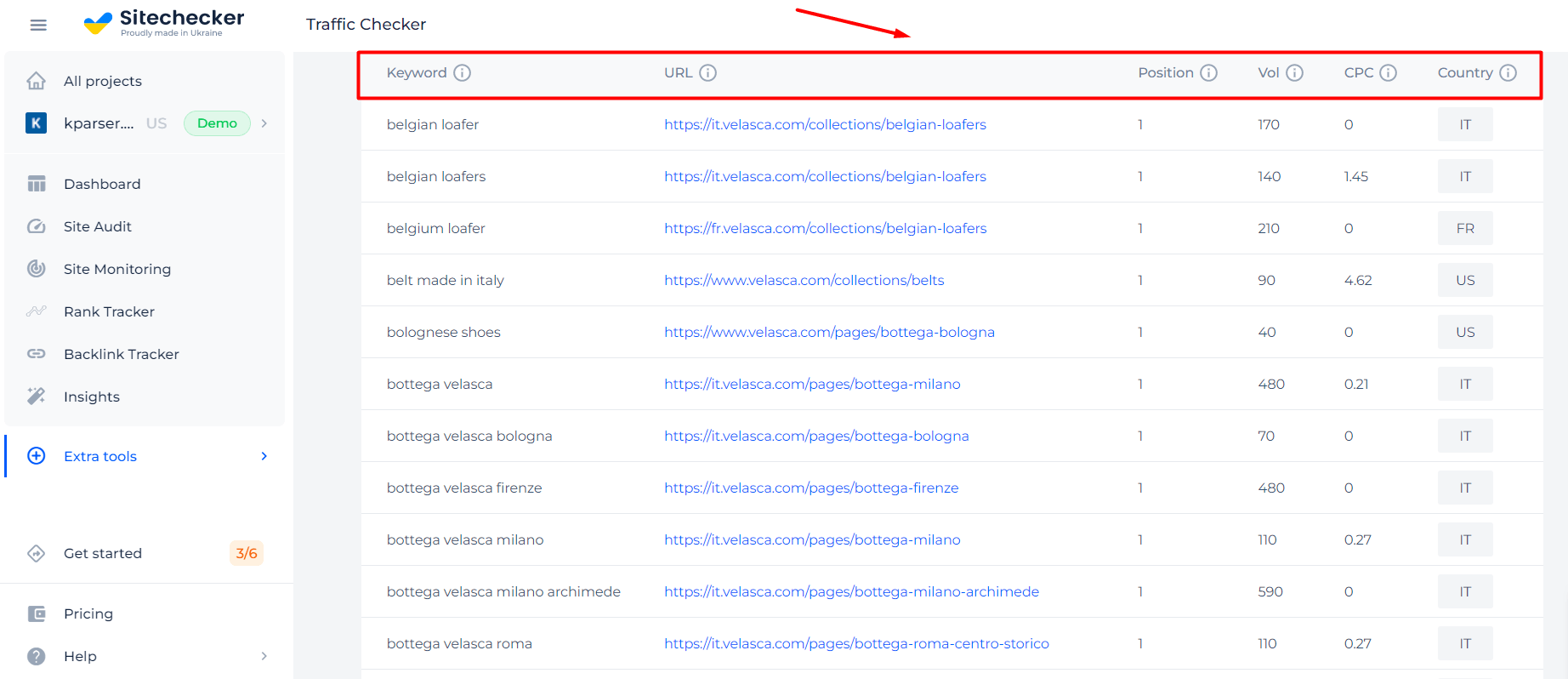Open Rank Tracker menu item
1568x679 pixels.
tap(109, 311)
